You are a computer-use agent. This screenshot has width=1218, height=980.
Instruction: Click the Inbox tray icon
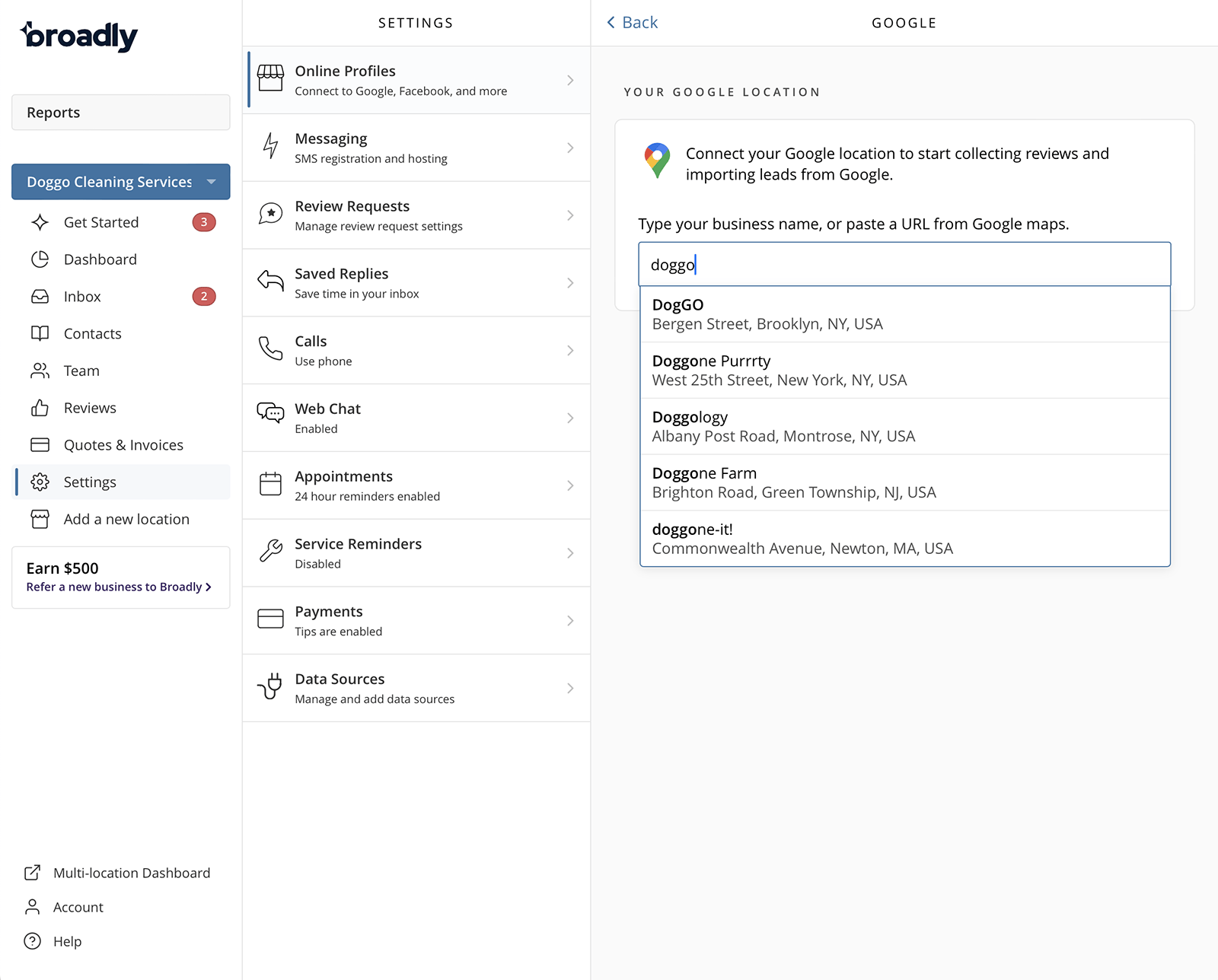point(40,297)
